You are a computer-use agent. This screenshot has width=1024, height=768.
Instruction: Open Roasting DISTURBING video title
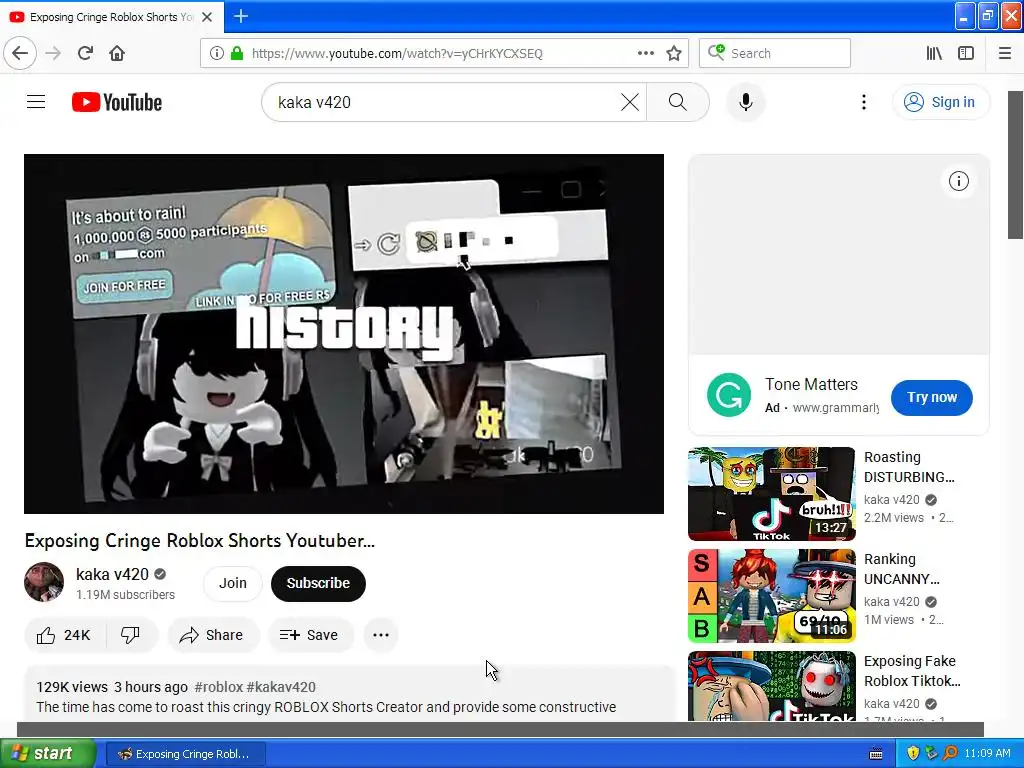pyautogui.click(x=909, y=467)
